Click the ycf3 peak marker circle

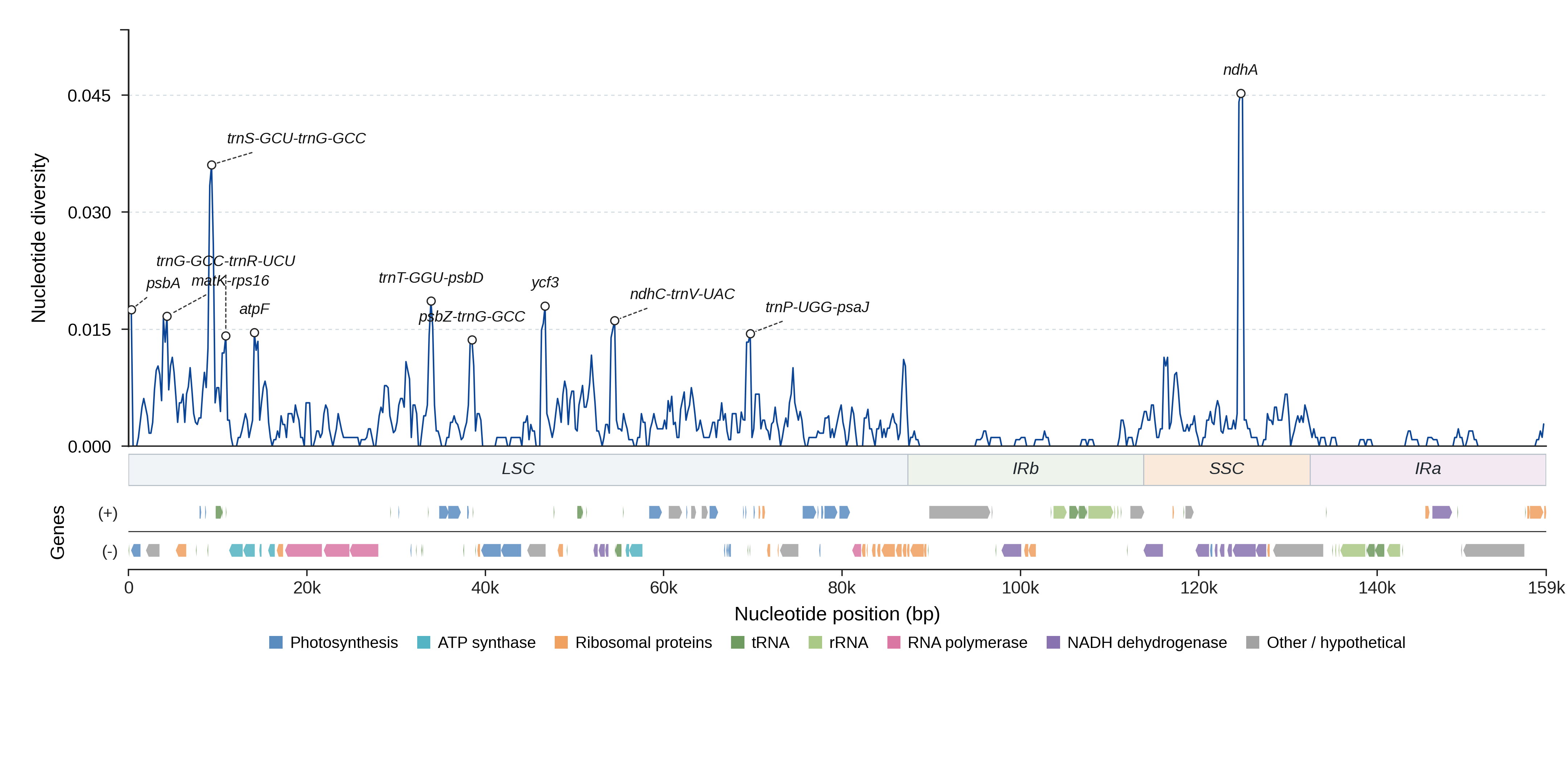pyautogui.click(x=545, y=306)
